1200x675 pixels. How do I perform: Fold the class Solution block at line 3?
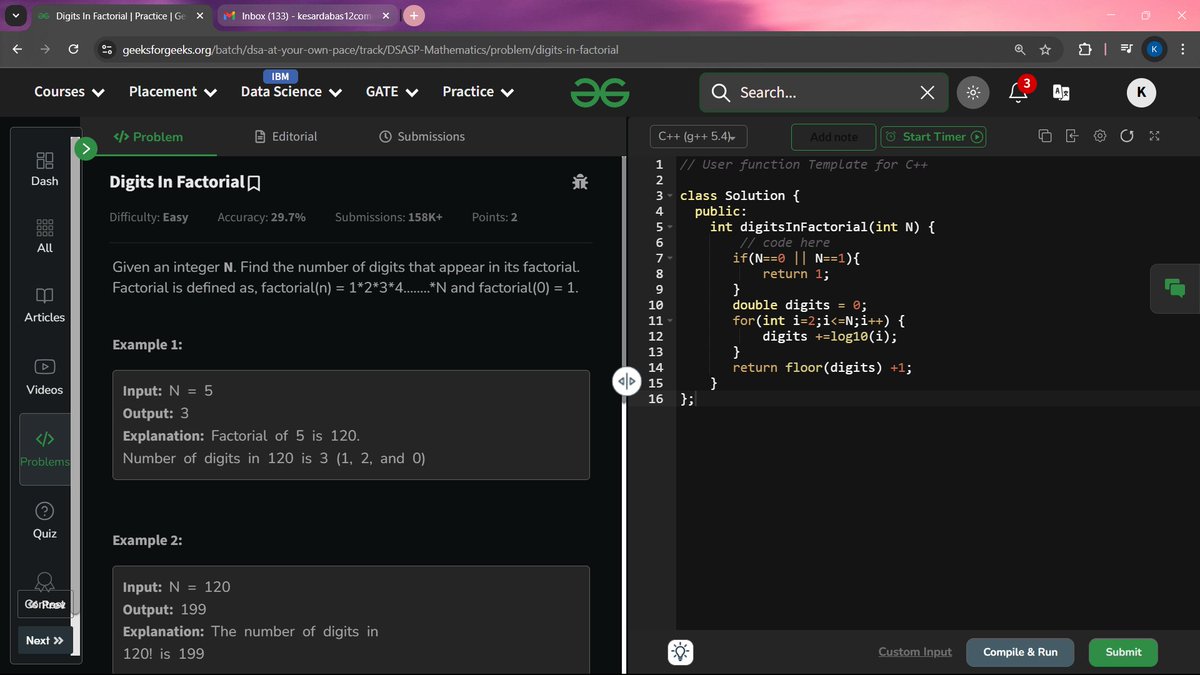coord(671,196)
